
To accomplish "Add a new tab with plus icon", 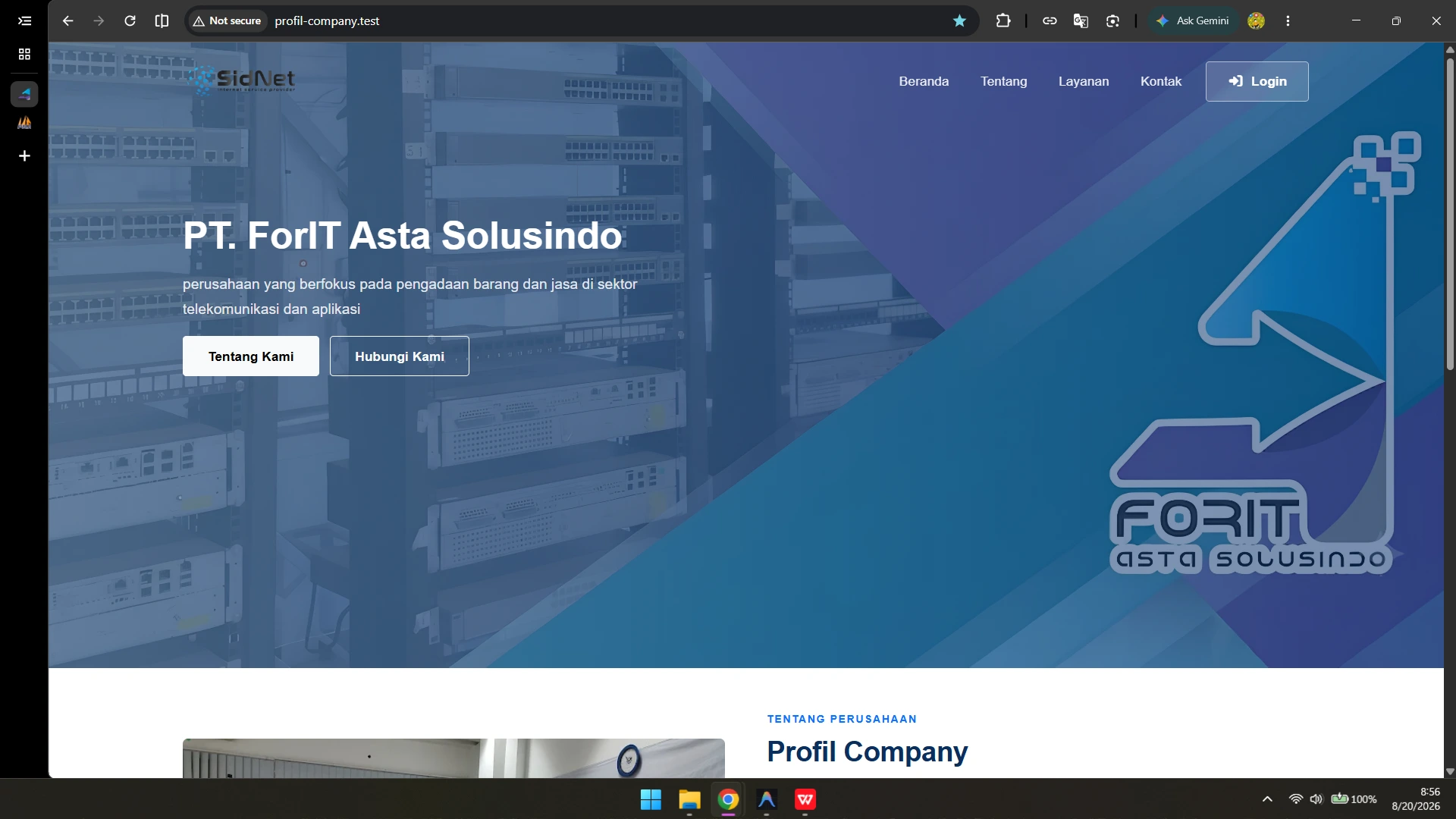I will 24,156.
